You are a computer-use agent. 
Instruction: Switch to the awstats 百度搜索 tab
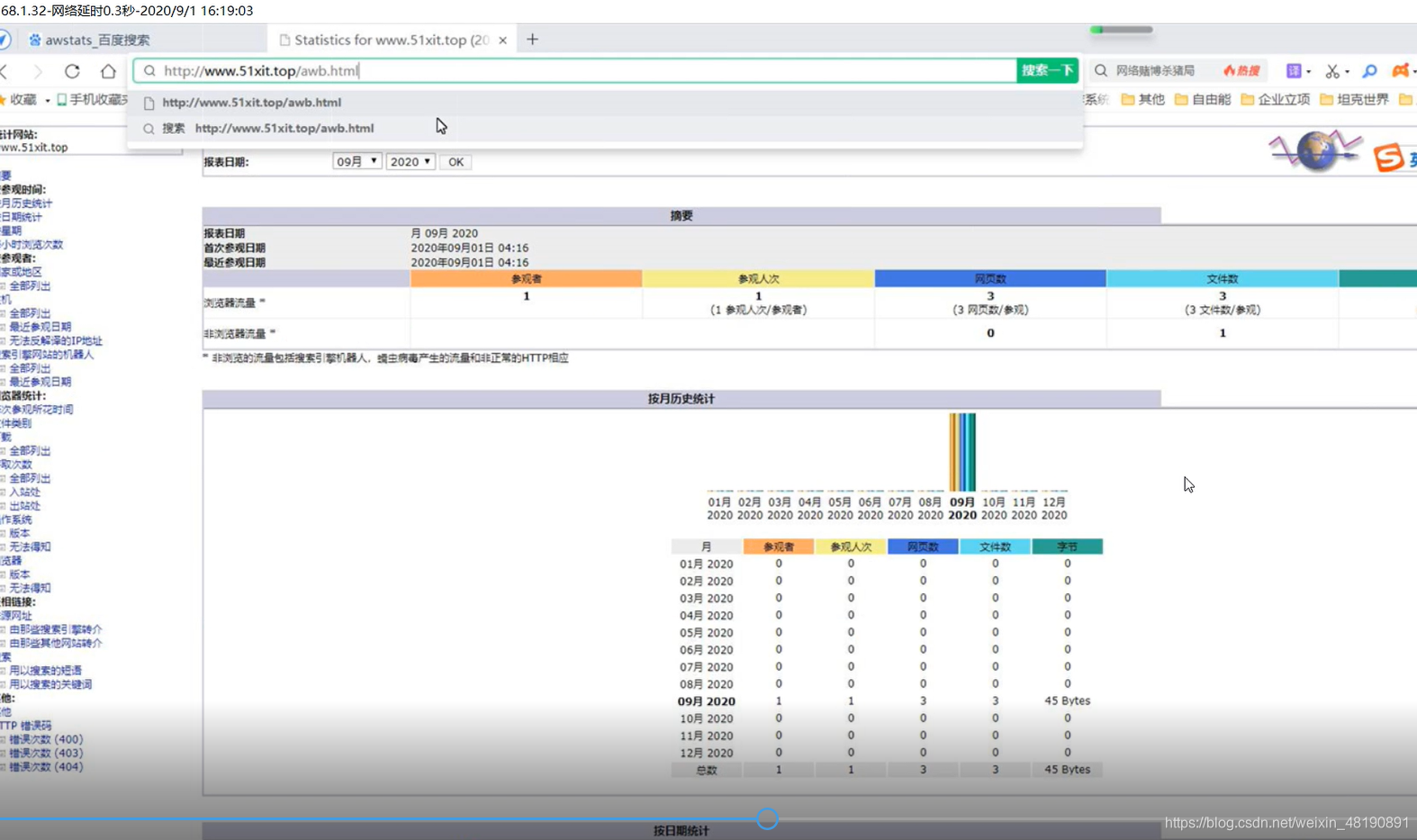pyautogui.click(x=88, y=40)
